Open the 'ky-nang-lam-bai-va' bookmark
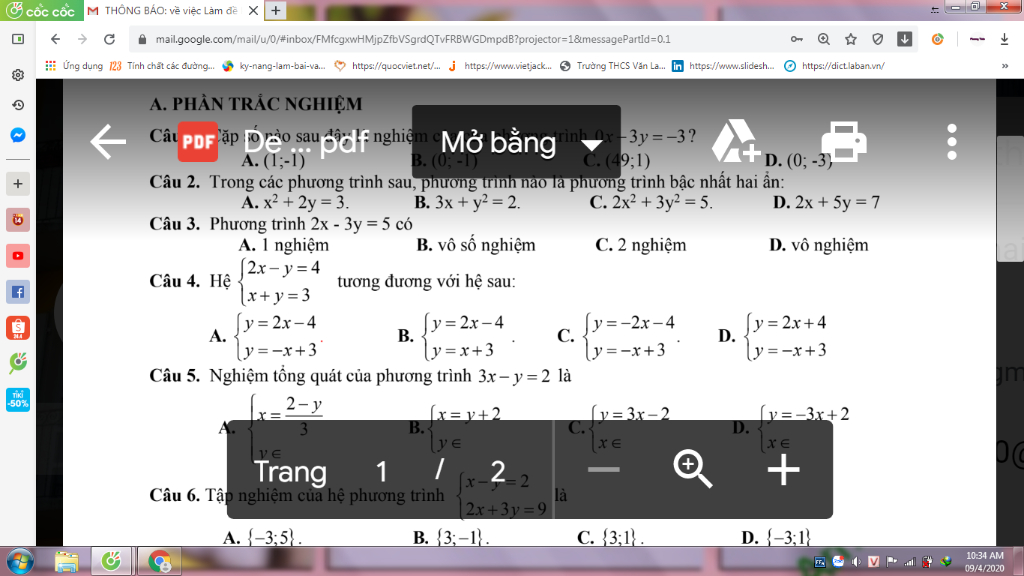This screenshot has width=1024, height=576. tap(274, 66)
